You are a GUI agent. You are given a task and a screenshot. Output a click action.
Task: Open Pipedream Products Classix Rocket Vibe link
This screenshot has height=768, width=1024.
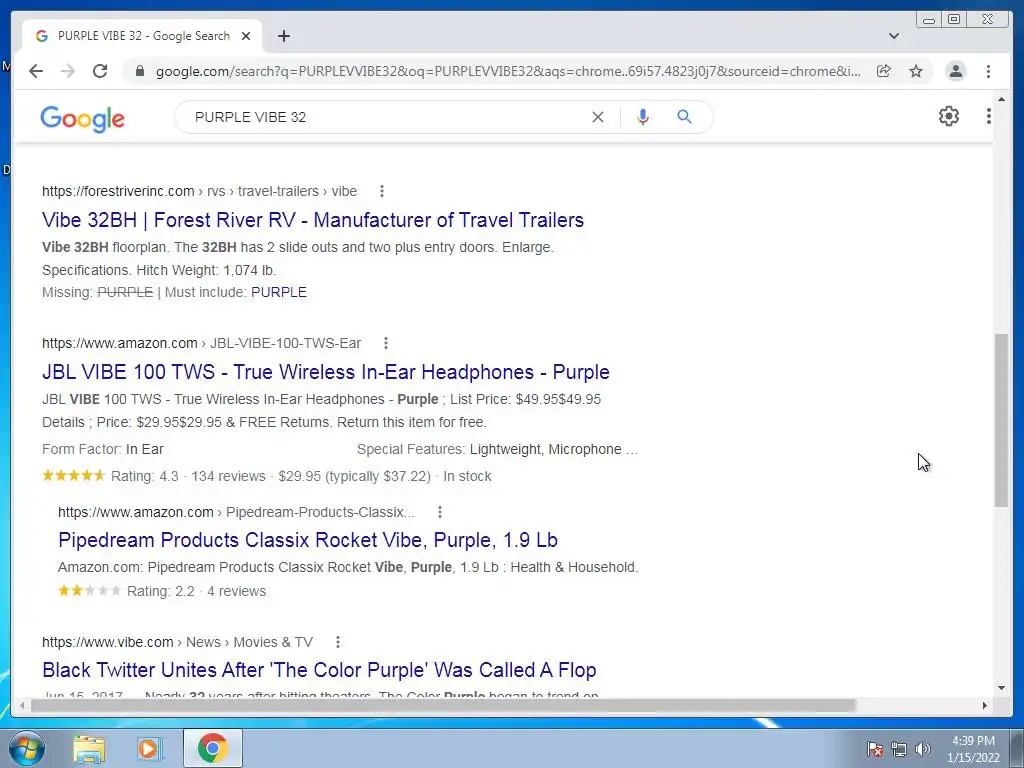pyautogui.click(x=308, y=540)
